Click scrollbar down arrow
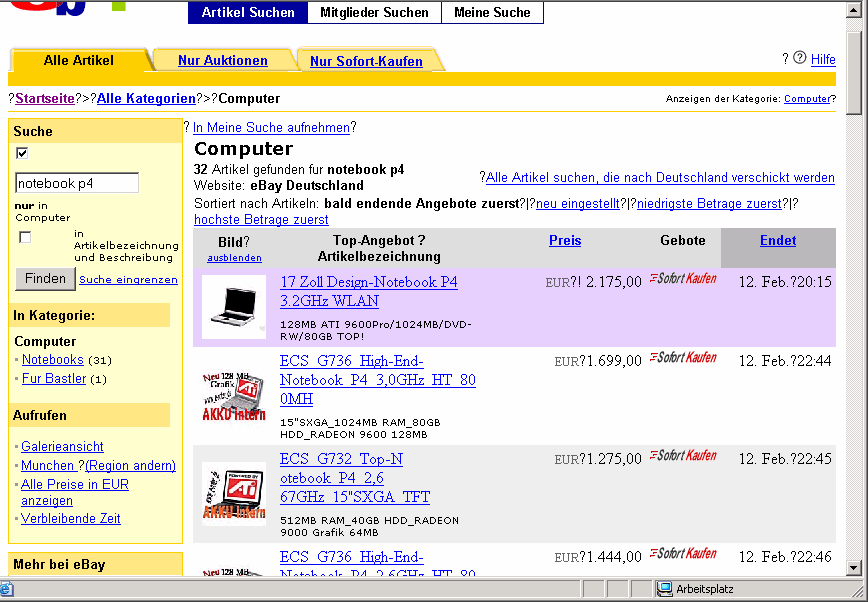The image size is (868, 602). 853,568
